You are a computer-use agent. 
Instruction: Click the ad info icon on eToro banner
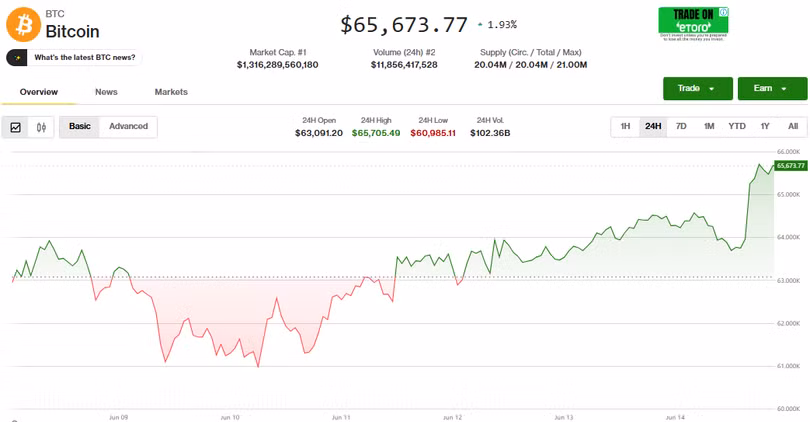[x=724, y=12]
